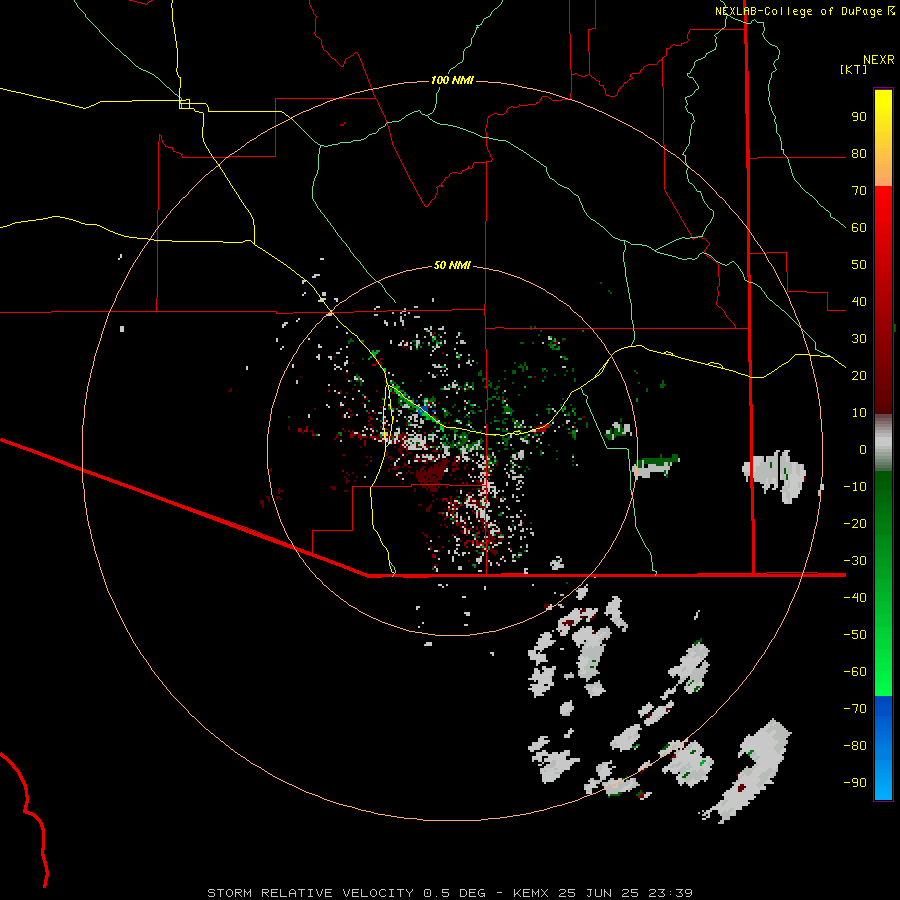Viewport: 900px width, 900px height.
Task: Click the -20 value on velocity scale
Action: pos(855,524)
